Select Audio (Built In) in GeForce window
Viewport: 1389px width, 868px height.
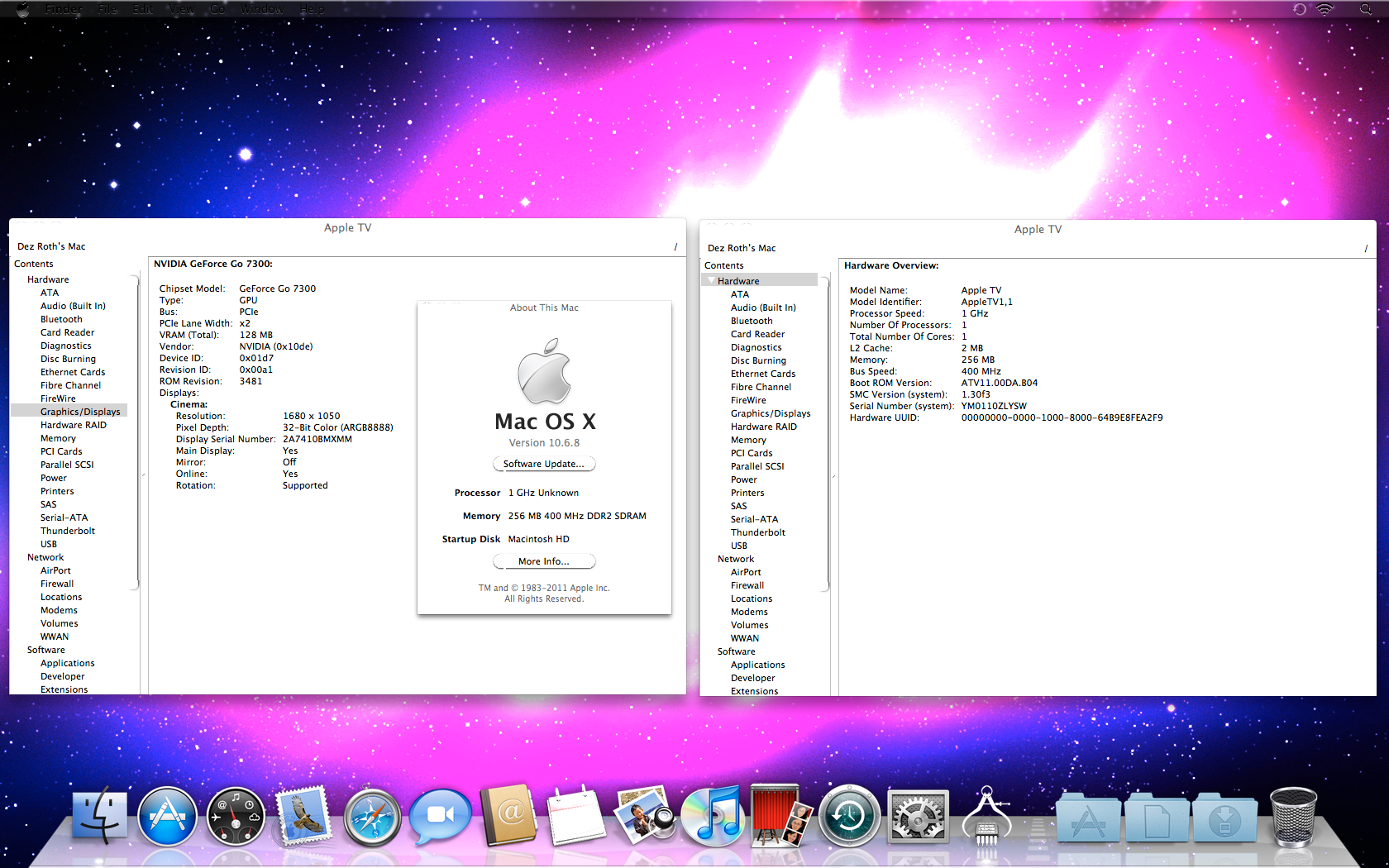(73, 306)
